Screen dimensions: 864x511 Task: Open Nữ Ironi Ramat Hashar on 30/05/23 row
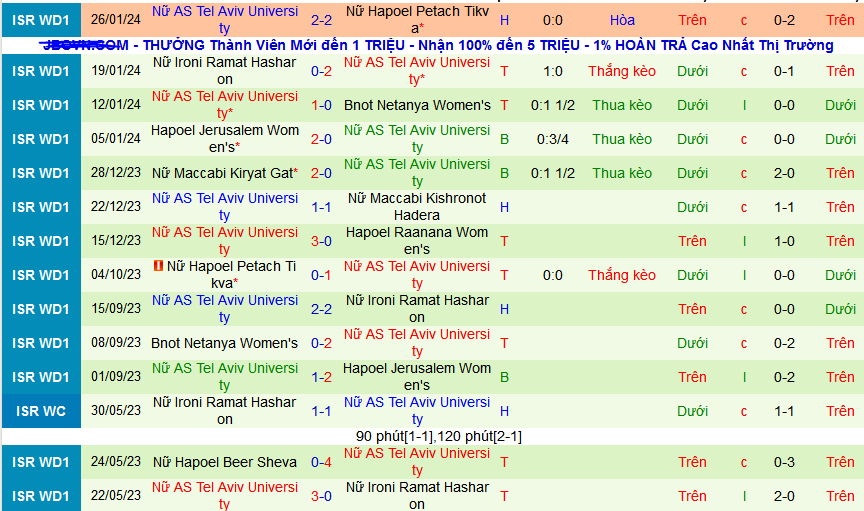coord(224,411)
